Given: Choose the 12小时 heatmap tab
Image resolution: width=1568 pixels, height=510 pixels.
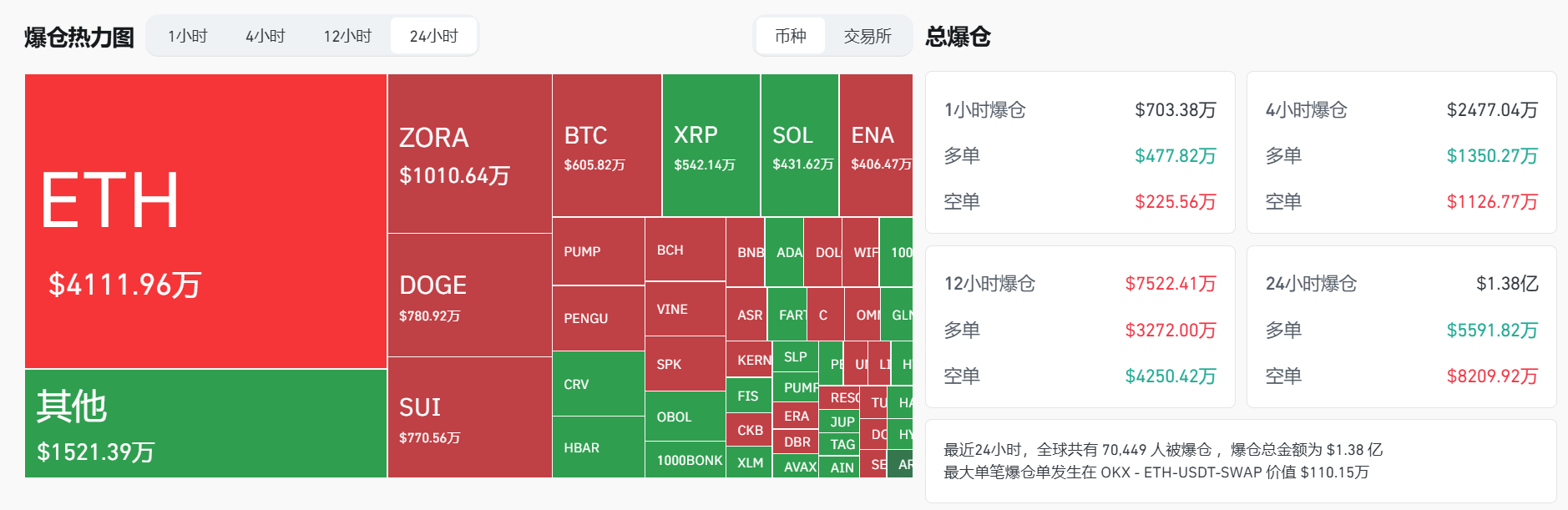Looking at the screenshot, I should (347, 36).
